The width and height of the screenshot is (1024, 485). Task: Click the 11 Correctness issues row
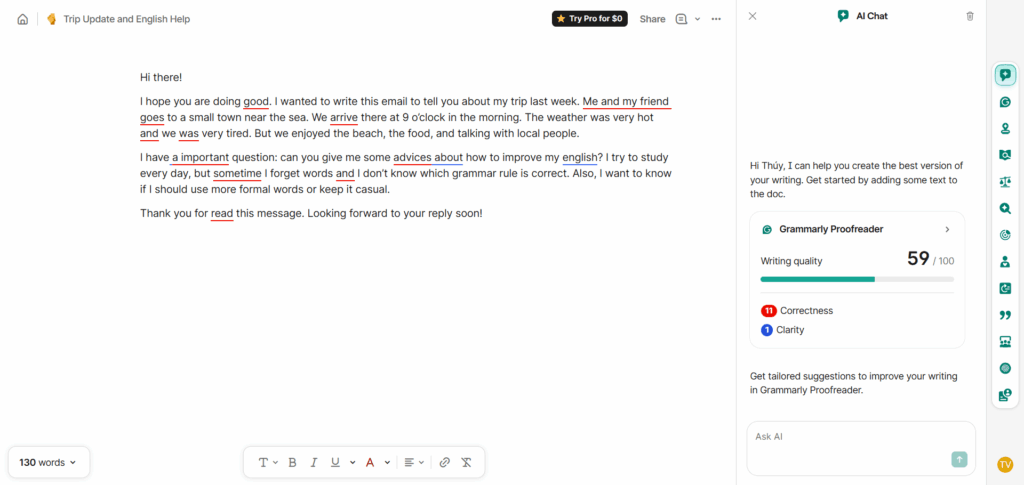pos(798,311)
